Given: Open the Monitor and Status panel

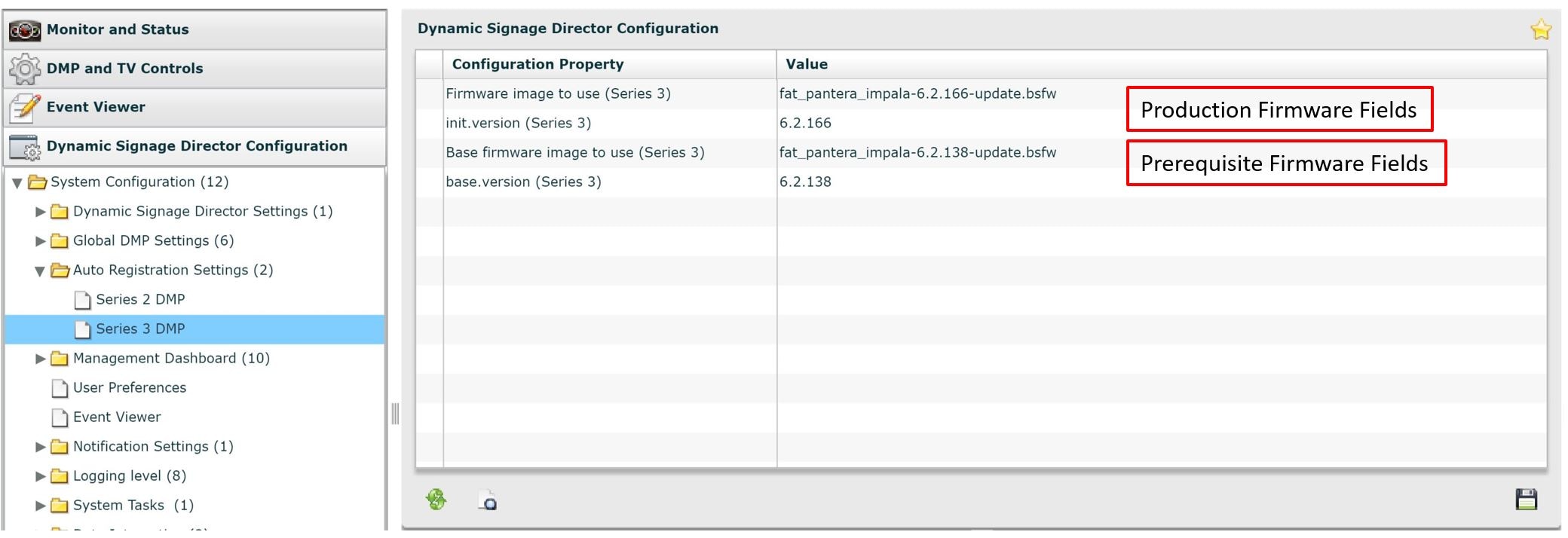Looking at the screenshot, I should coord(194,30).
